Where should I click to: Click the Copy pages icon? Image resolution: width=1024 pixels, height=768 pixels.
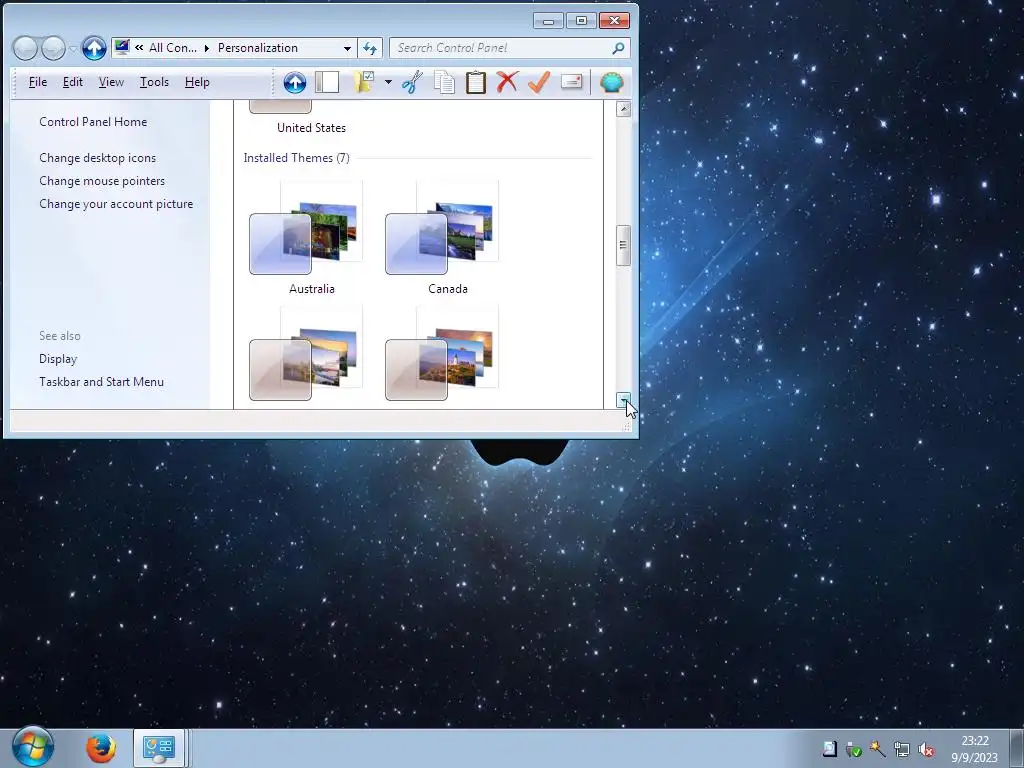click(444, 82)
